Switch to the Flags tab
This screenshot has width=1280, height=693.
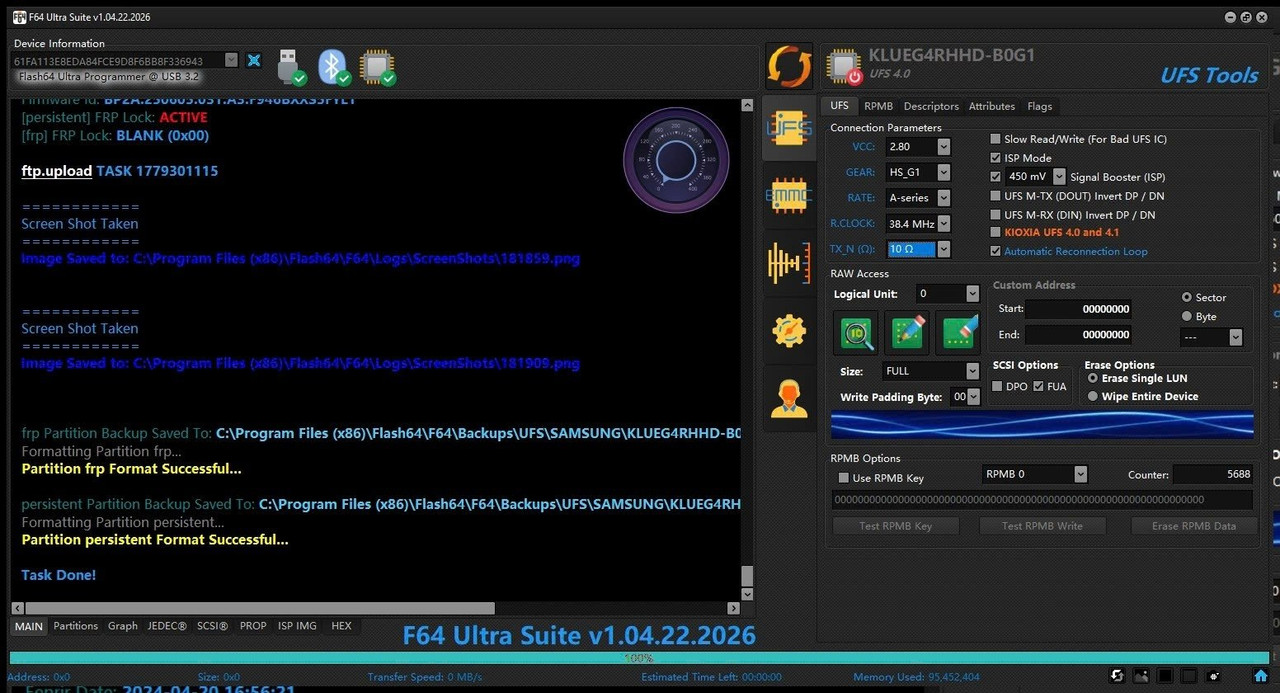click(1040, 106)
